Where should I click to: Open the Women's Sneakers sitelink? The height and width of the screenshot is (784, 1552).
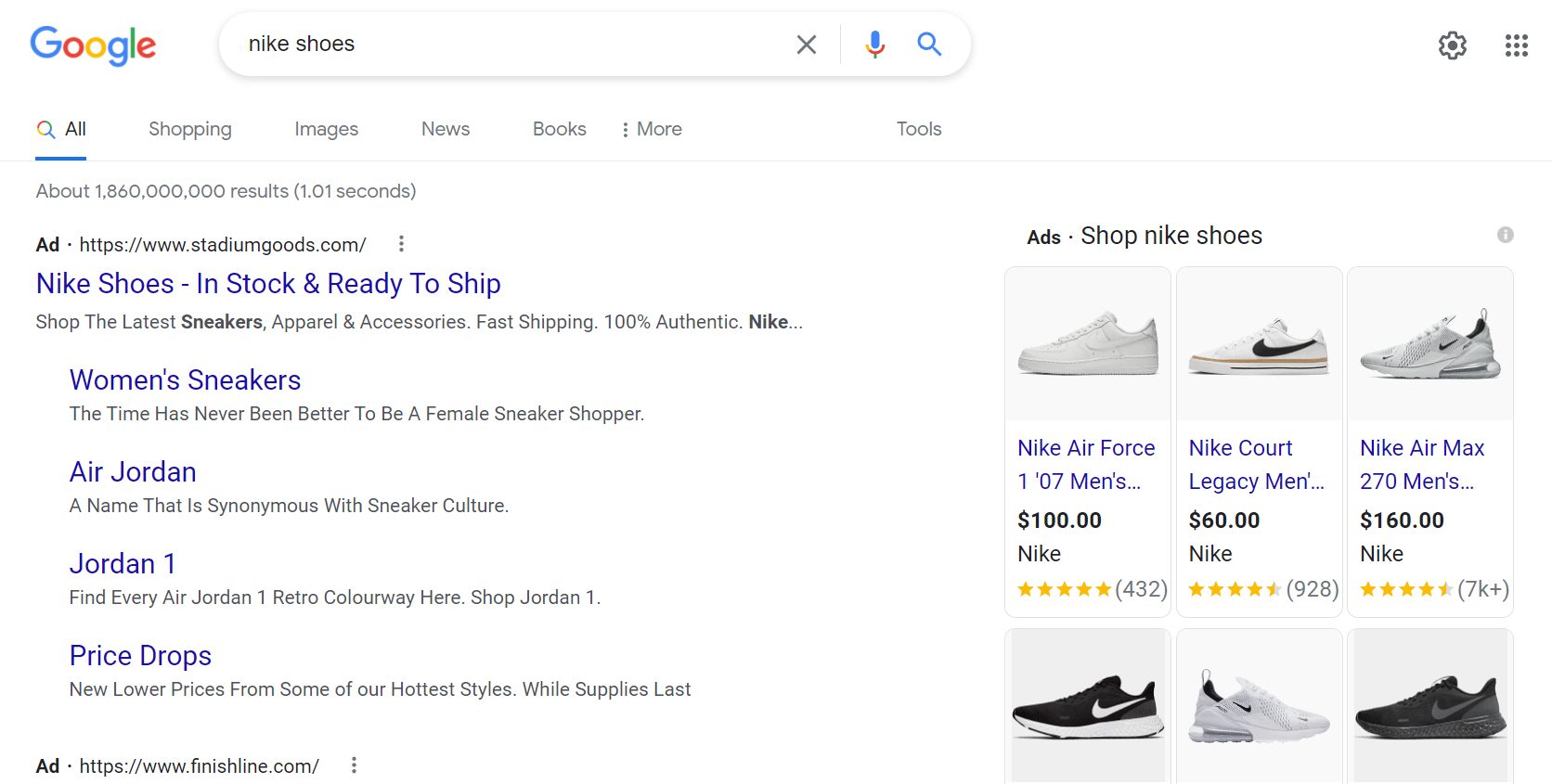(185, 380)
